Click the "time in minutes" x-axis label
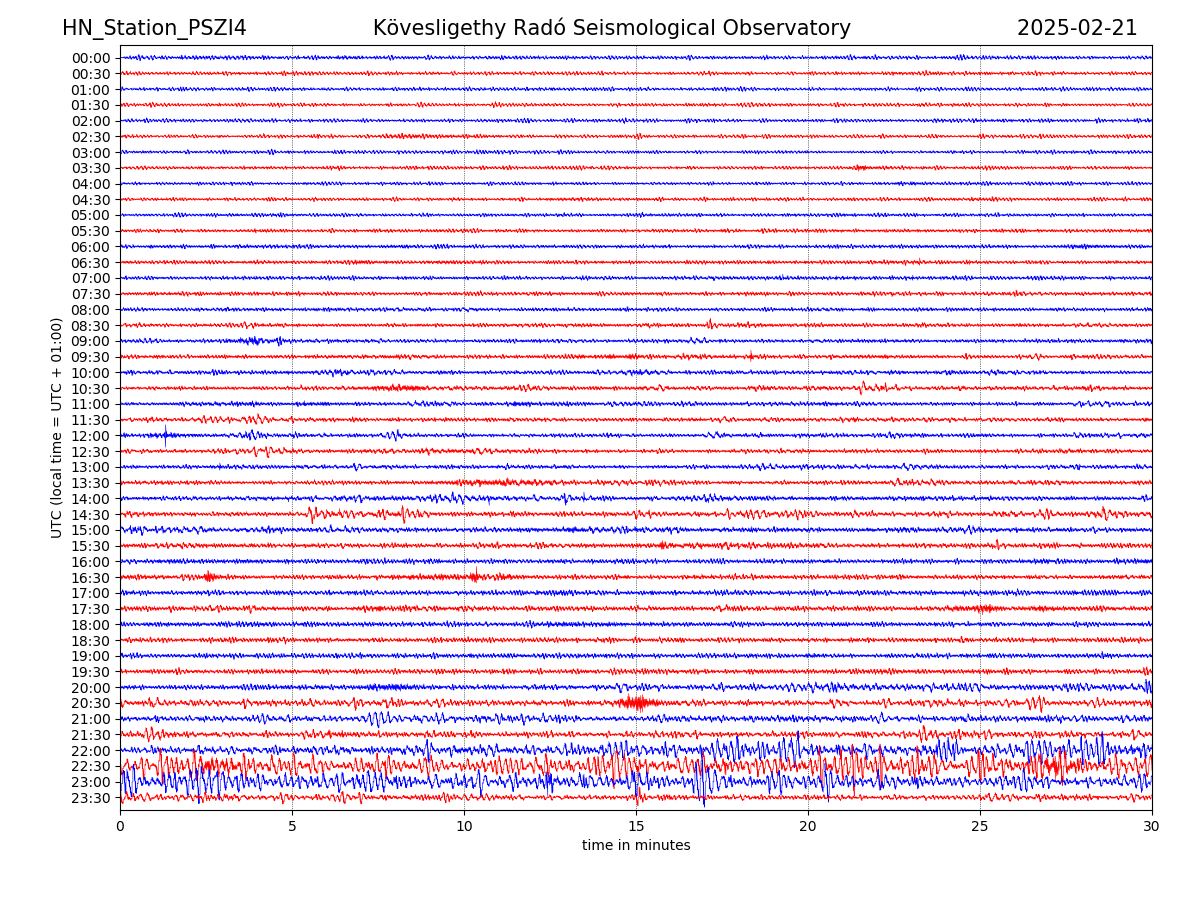This screenshot has height=900, width=1200. (x=636, y=846)
